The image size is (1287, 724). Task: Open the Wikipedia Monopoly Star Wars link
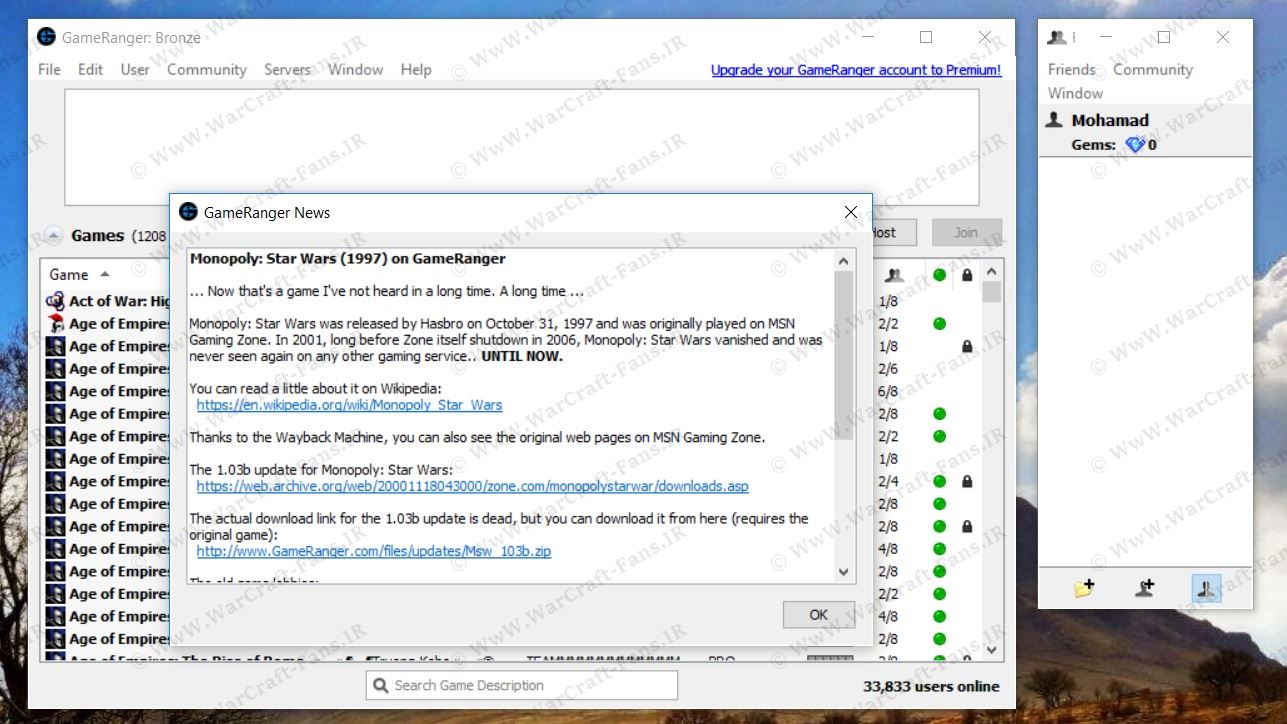349,405
